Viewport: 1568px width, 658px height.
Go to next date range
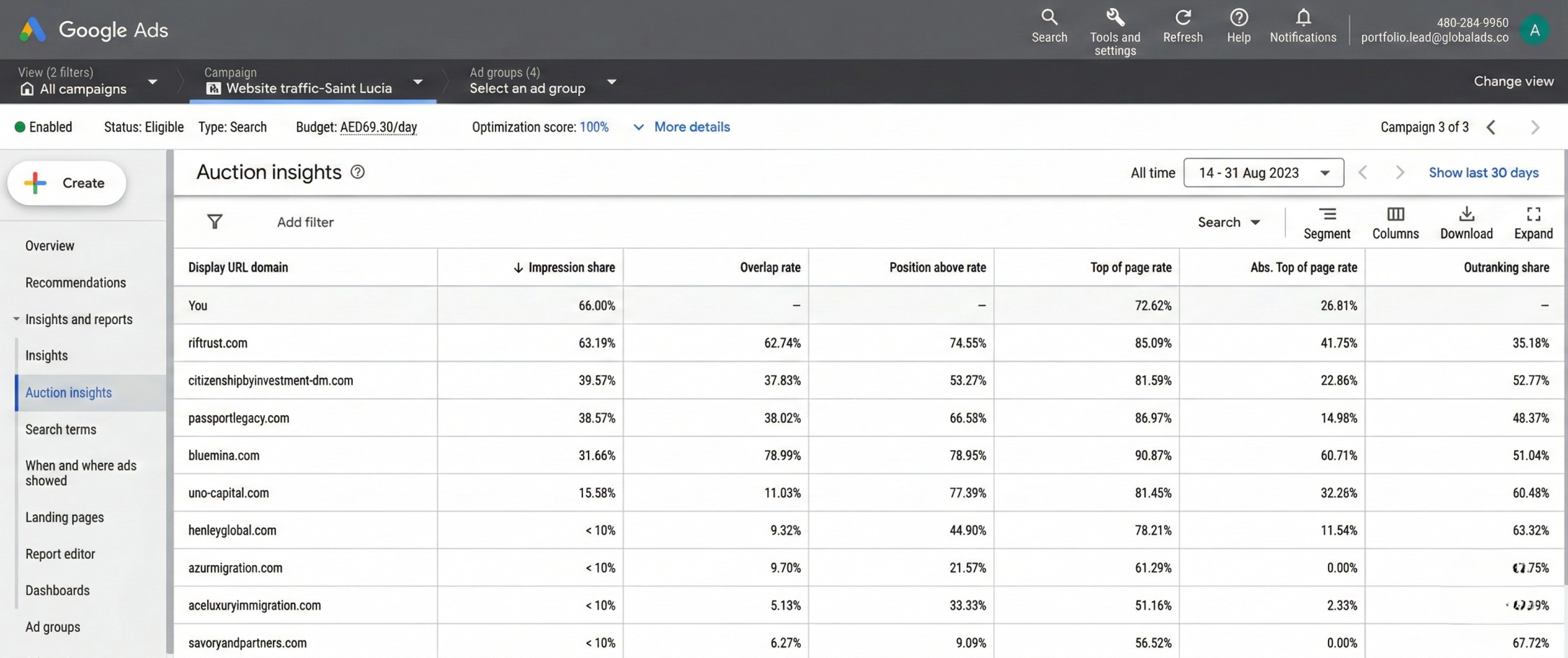coord(1399,173)
